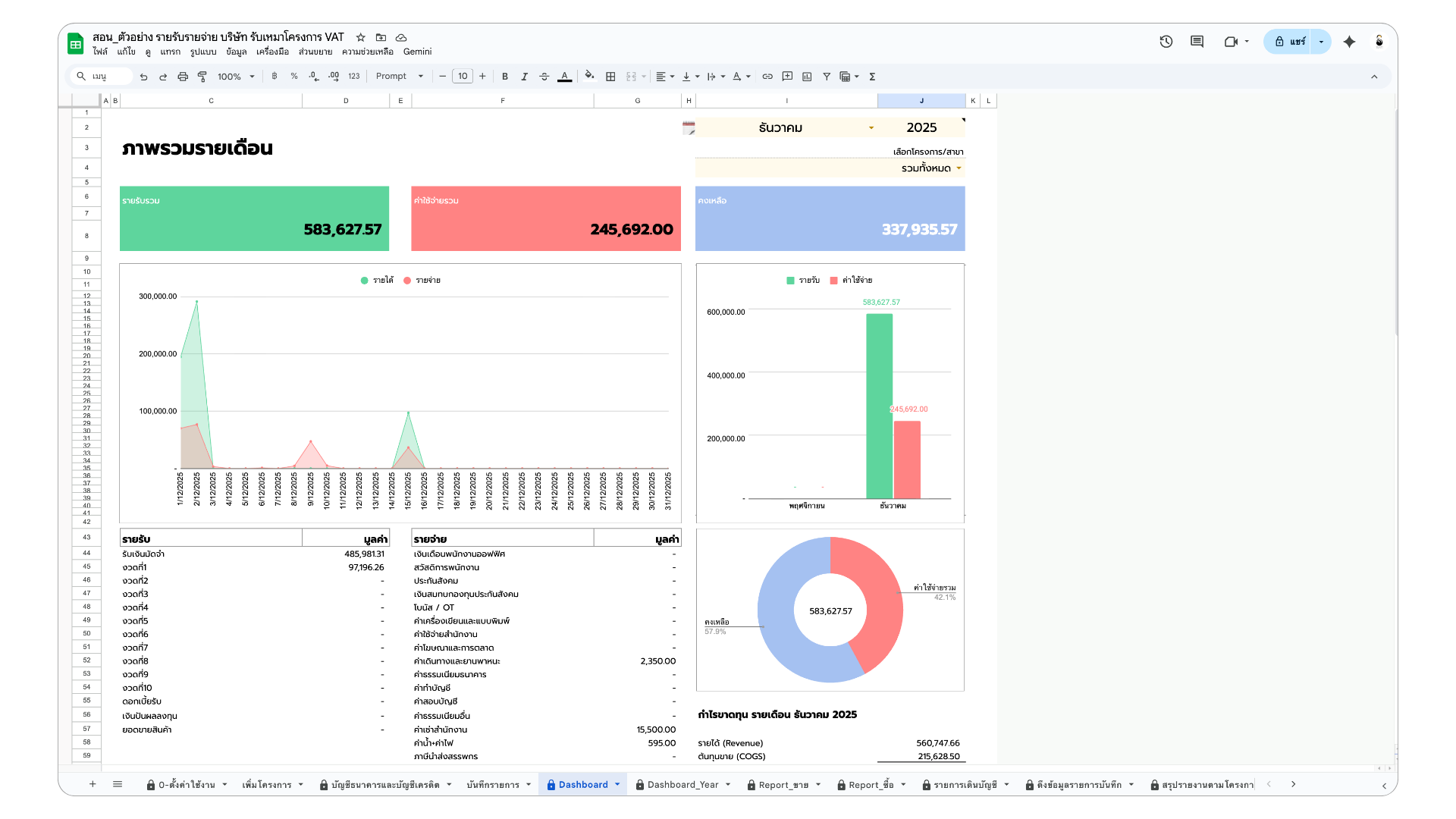Redo the last action

(163, 77)
